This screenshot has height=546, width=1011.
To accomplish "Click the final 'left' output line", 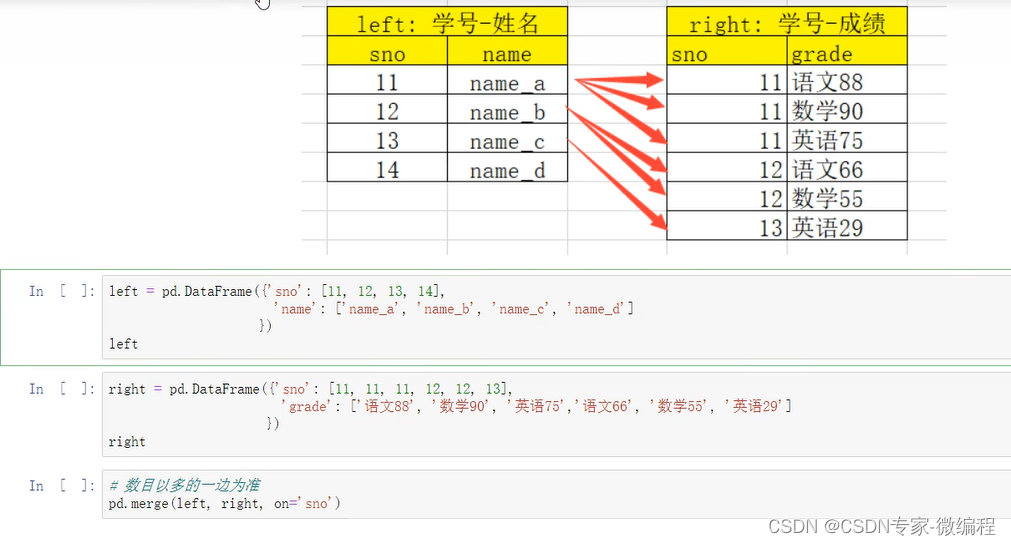I will [x=123, y=344].
